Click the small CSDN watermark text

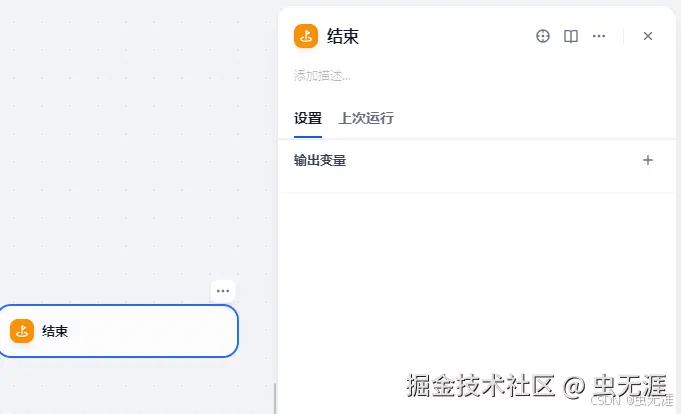(x=605, y=400)
